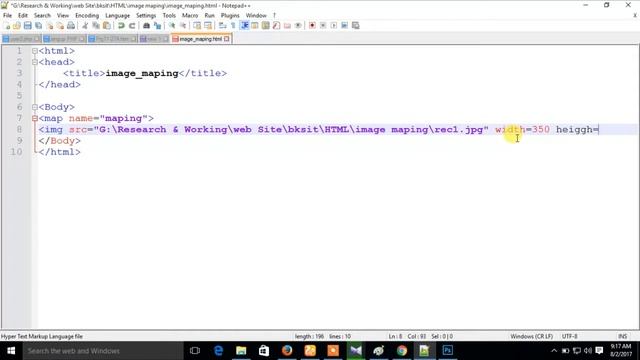Click the title text image_maping in editor
The width and height of the screenshot is (640, 360).
click(x=142, y=73)
